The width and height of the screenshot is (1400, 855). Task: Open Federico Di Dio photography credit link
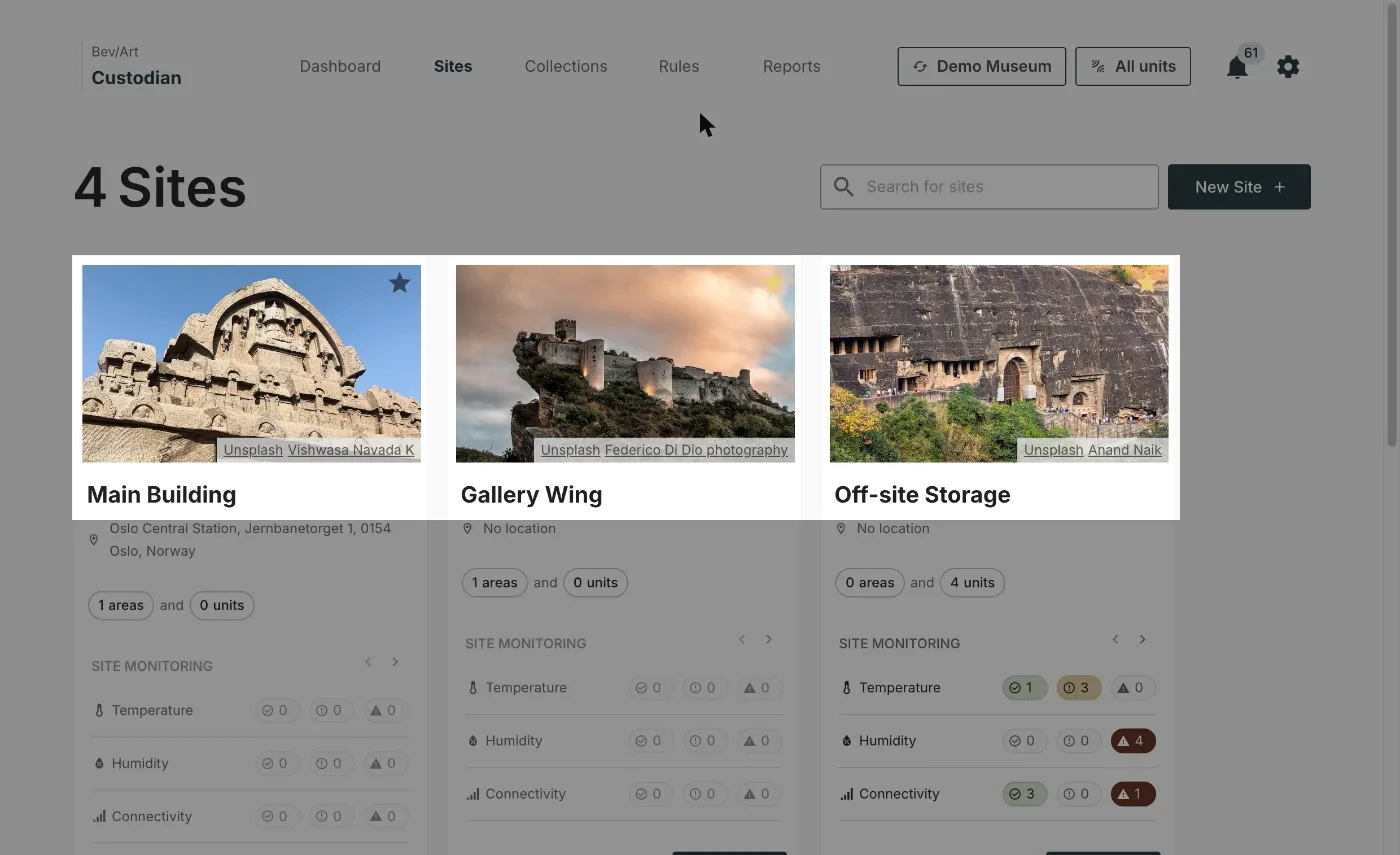[697, 450]
